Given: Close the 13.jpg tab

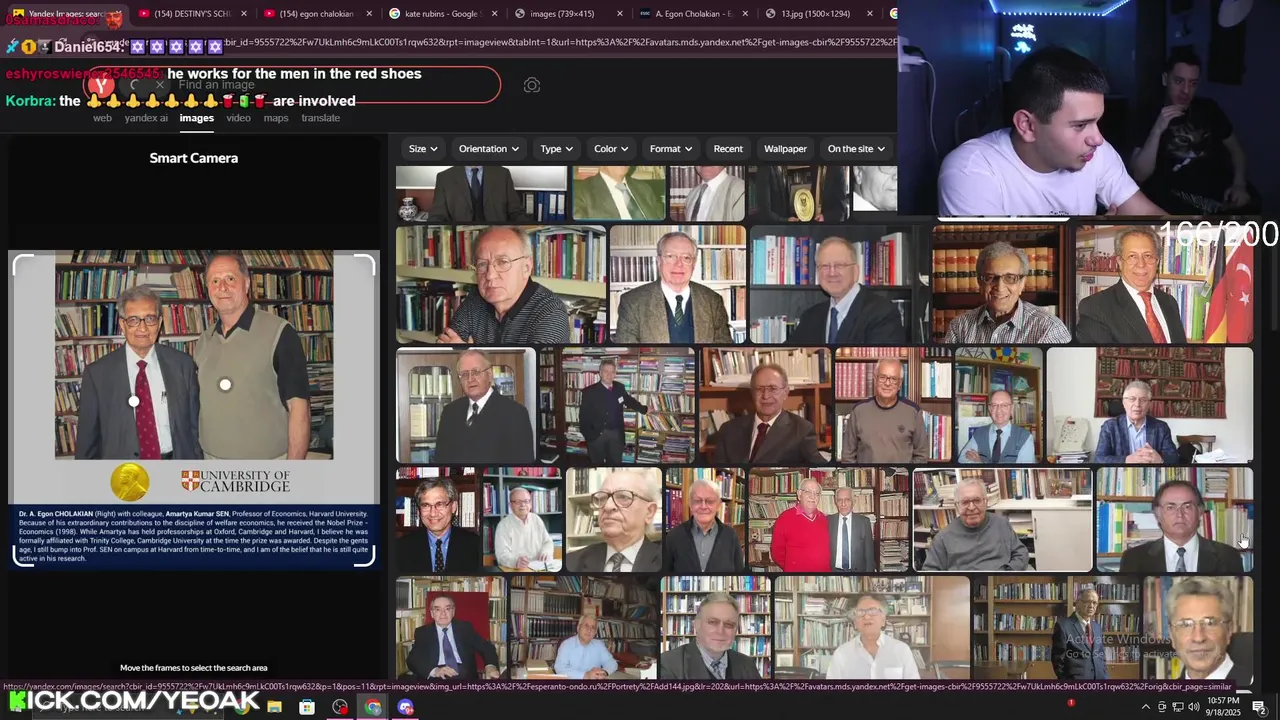Looking at the screenshot, I should 869,14.
